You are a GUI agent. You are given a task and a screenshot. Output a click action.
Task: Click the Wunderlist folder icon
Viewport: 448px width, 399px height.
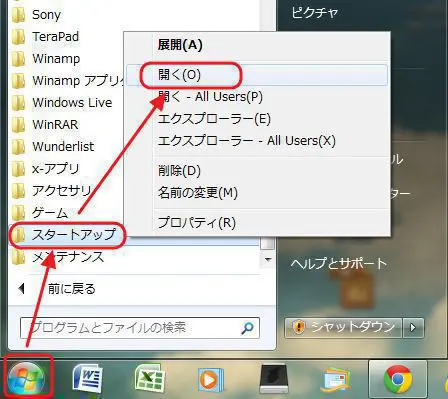tap(18, 147)
